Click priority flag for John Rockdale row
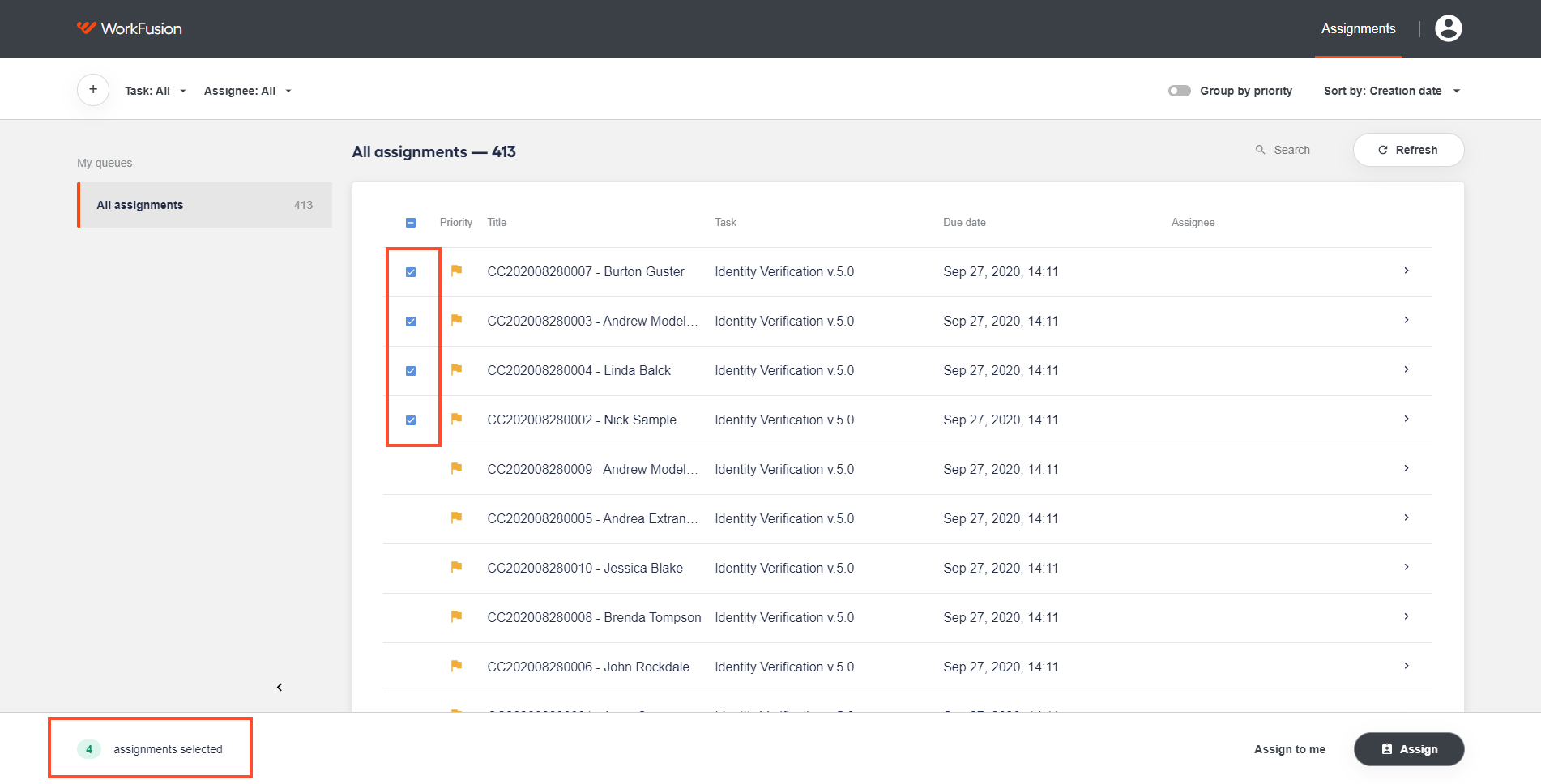 (x=457, y=666)
